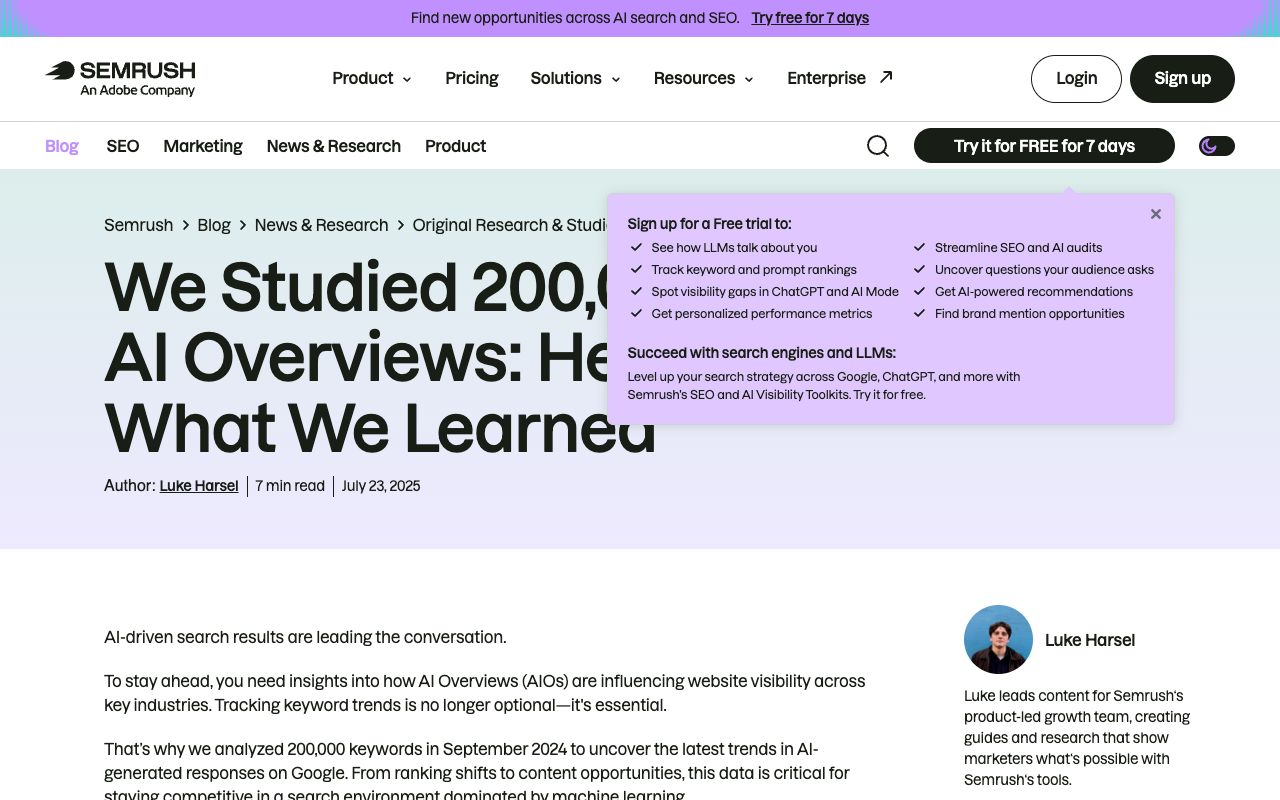
Task: Click 'Uncover questions your audience asks' item
Action: tap(1044, 270)
